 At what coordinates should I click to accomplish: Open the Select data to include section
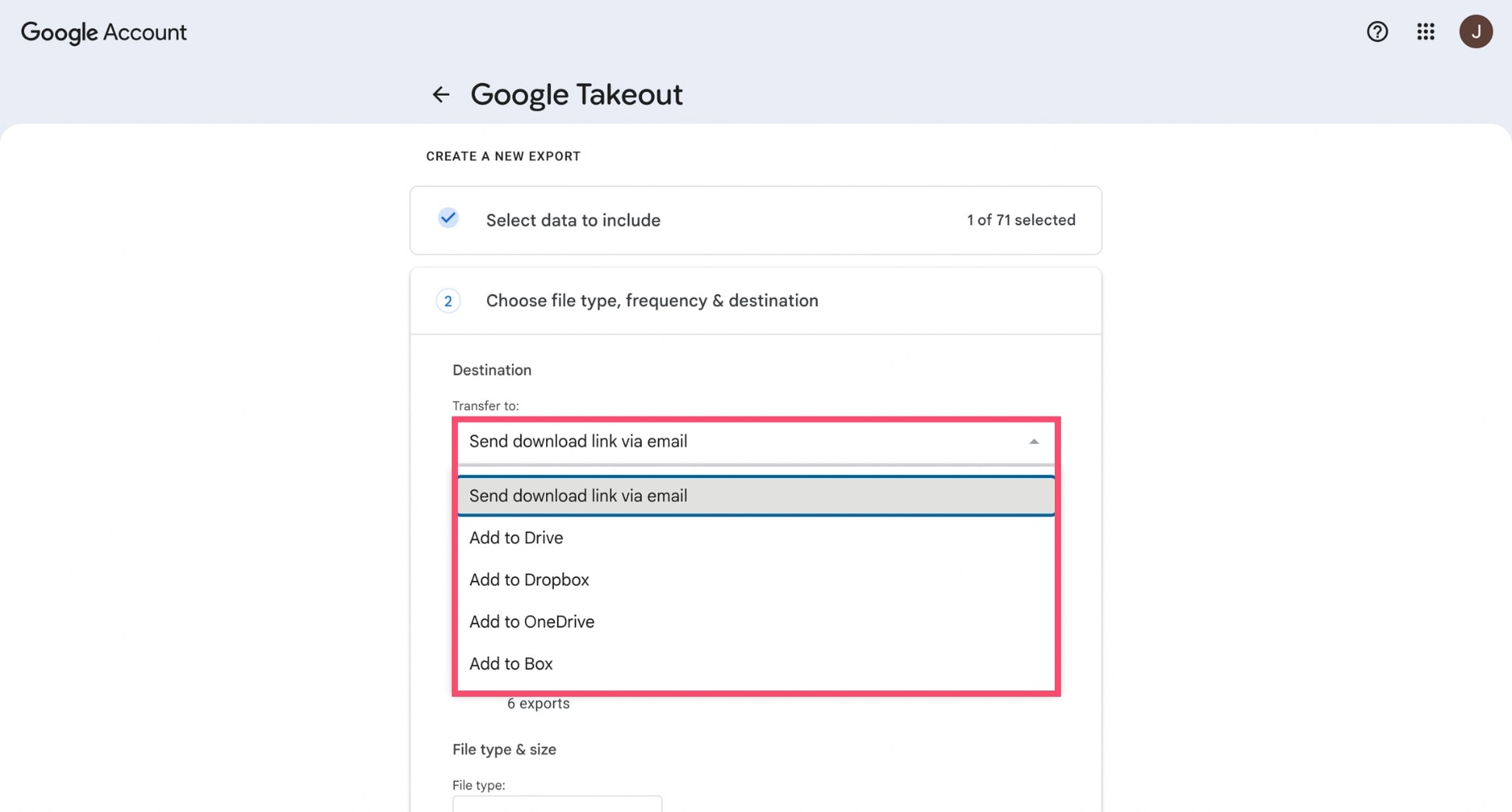573,220
